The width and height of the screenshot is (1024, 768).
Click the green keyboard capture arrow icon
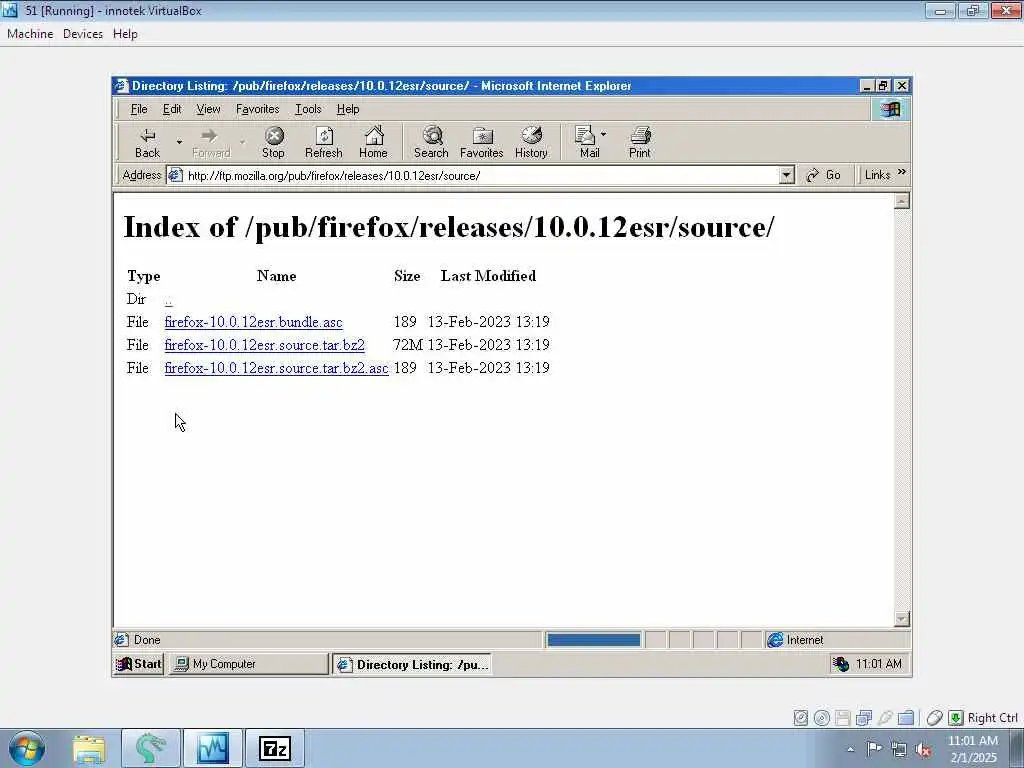tap(955, 718)
